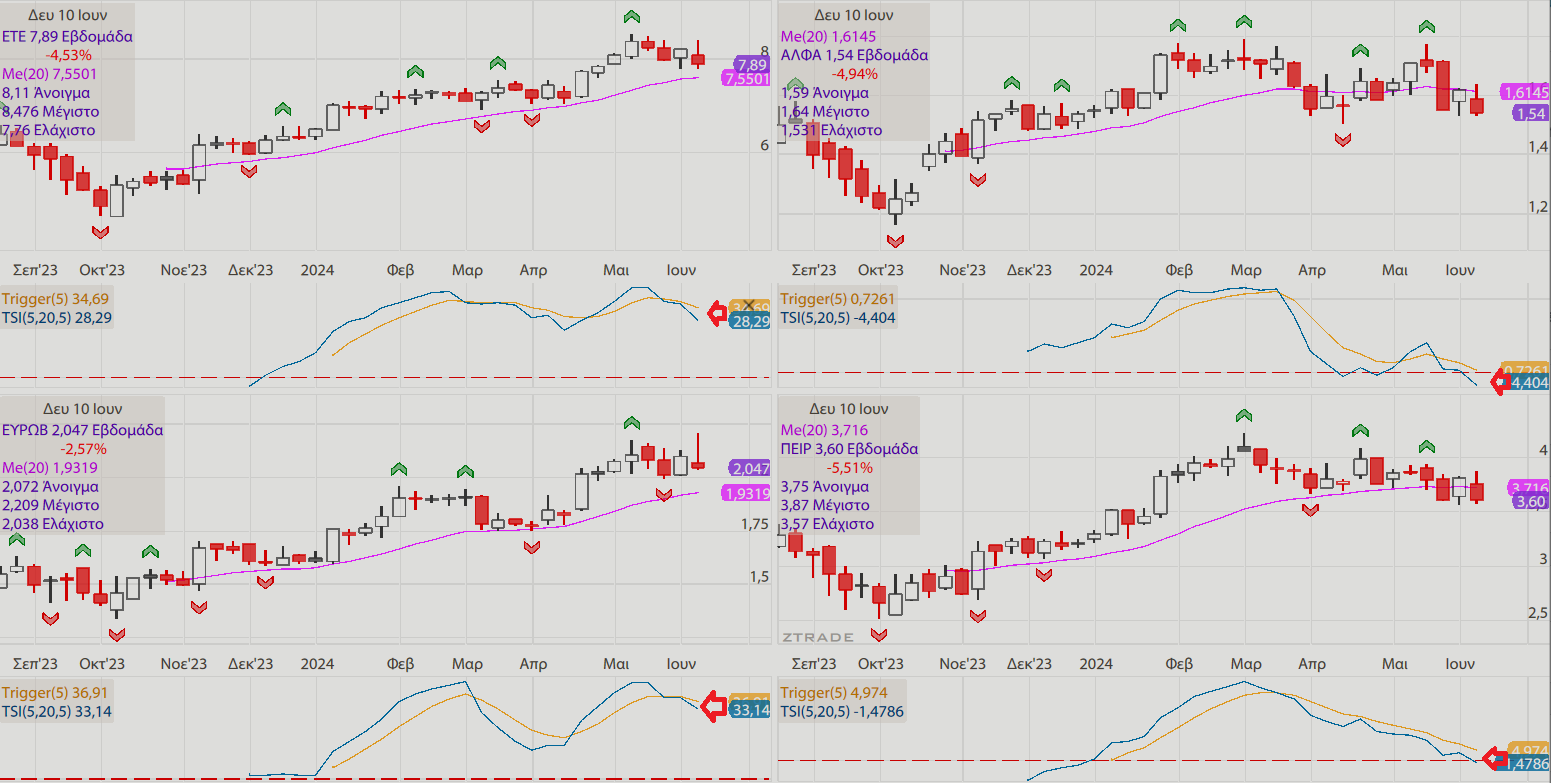Screen dimensions: 1551x783
Task: Click the '1,531 Ελάχιστο' low value
Action: 831,130
